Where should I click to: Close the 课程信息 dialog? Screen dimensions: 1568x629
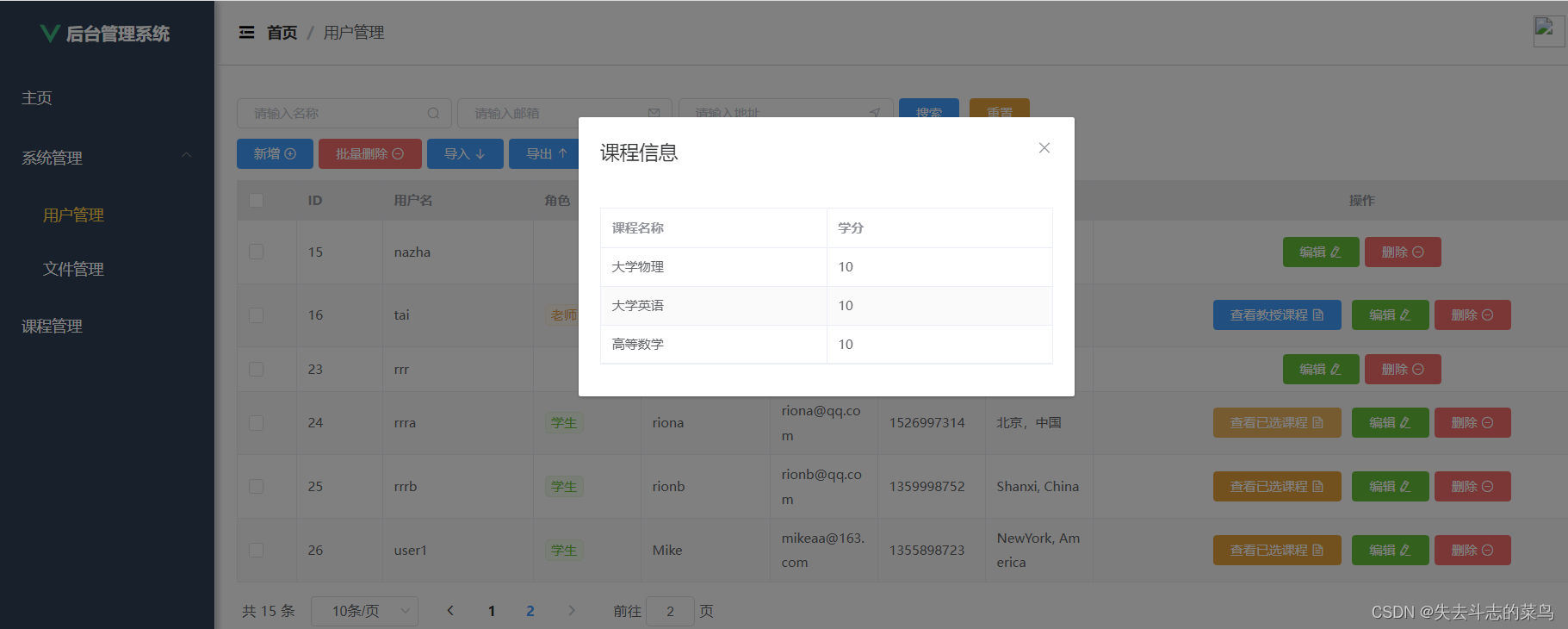1044,148
